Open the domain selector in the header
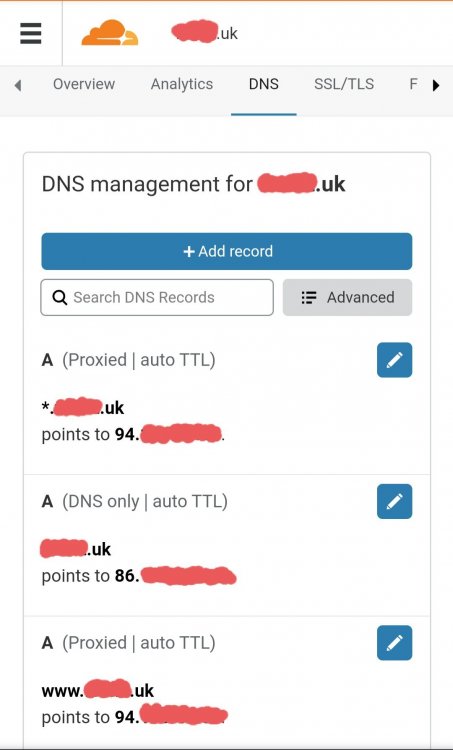Image resolution: width=453 pixels, height=750 pixels. (204, 33)
